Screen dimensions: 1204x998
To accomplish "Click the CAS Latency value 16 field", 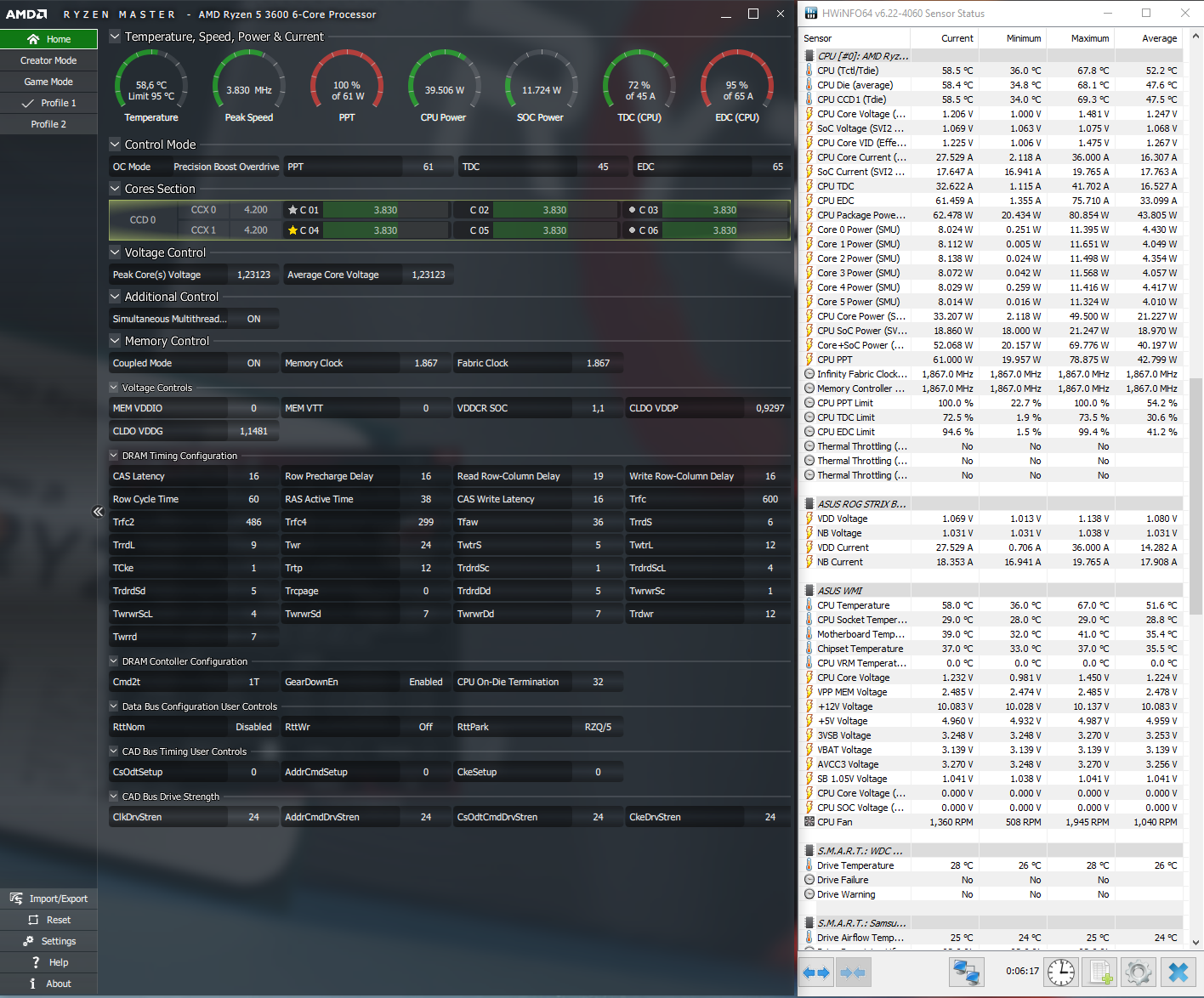I will pos(254,476).
